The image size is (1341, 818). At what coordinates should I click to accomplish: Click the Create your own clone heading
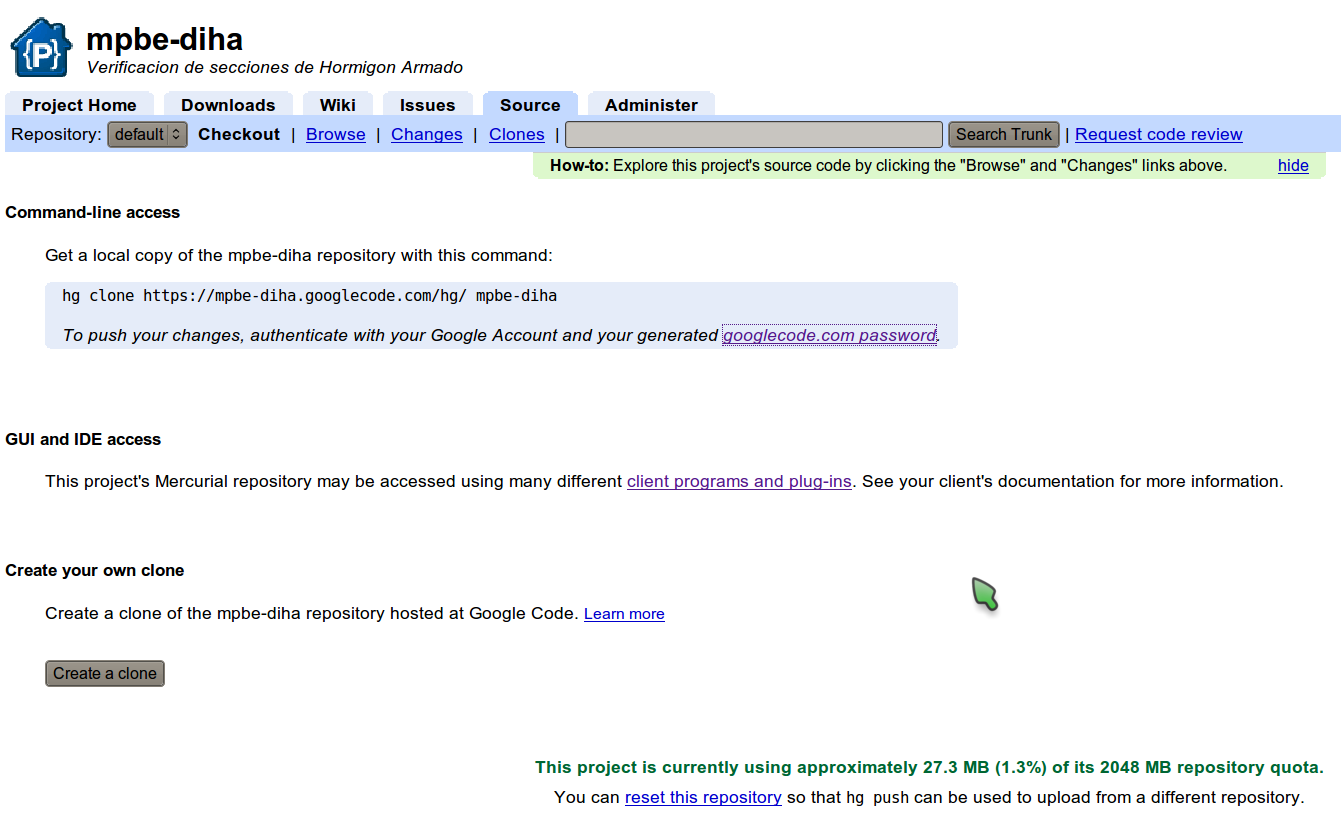(95, 570)
